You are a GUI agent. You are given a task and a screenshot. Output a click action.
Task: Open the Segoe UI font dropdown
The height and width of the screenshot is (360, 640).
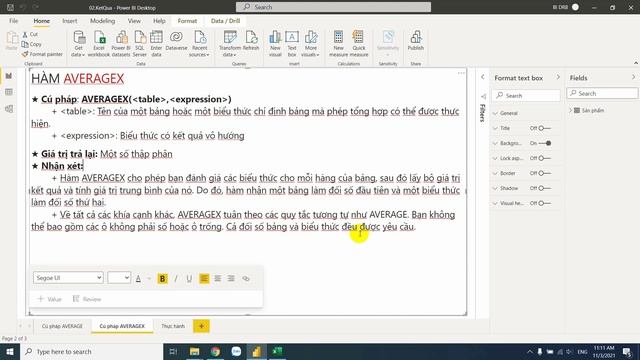pyautogui.click(x=68, y=278)
